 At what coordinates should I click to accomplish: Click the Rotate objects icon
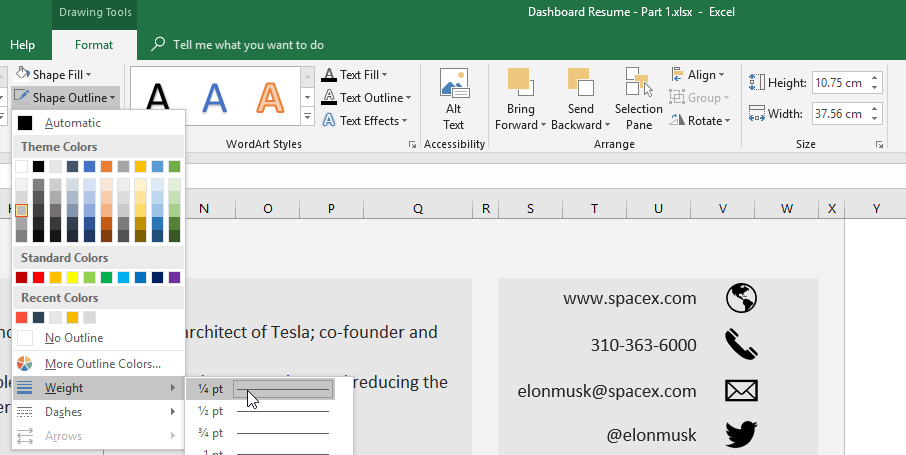click(x=677, y=120)
